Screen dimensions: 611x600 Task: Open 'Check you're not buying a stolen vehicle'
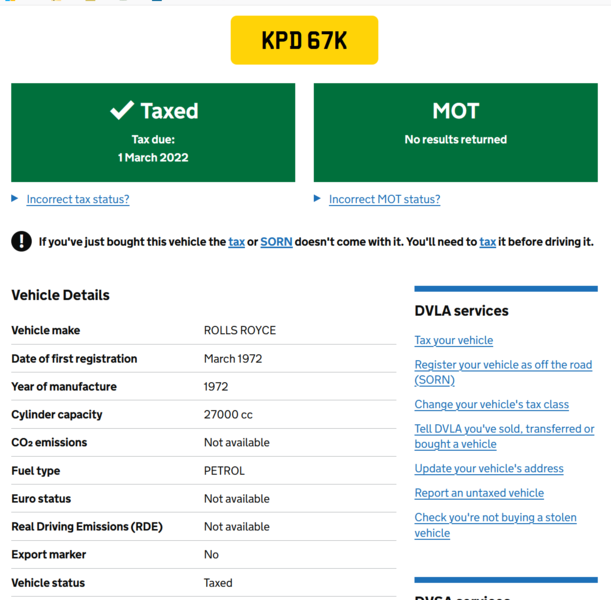[495, 518]
